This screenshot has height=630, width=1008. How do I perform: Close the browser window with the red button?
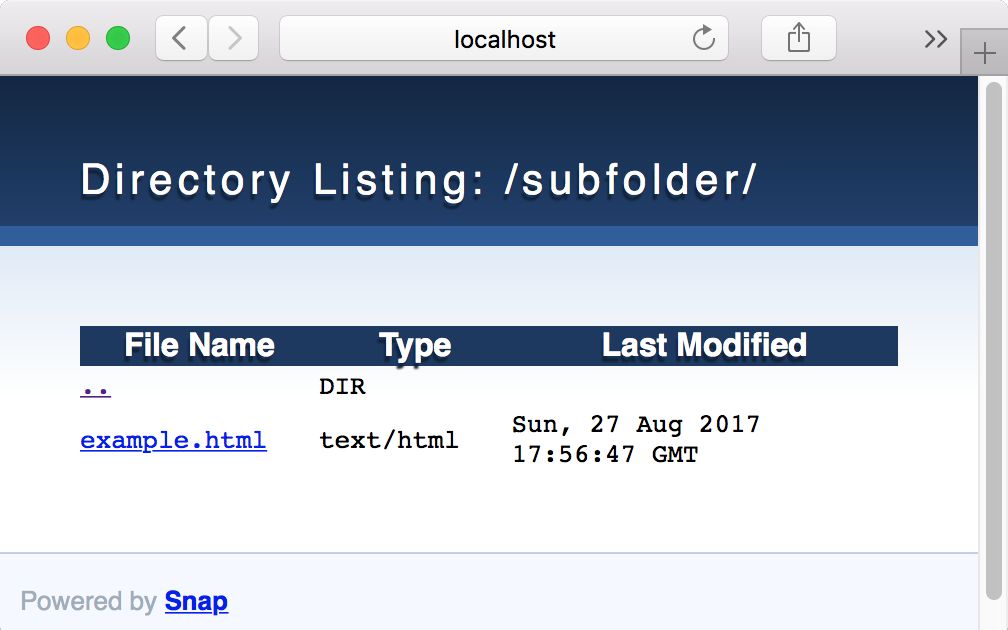(38, 38)
